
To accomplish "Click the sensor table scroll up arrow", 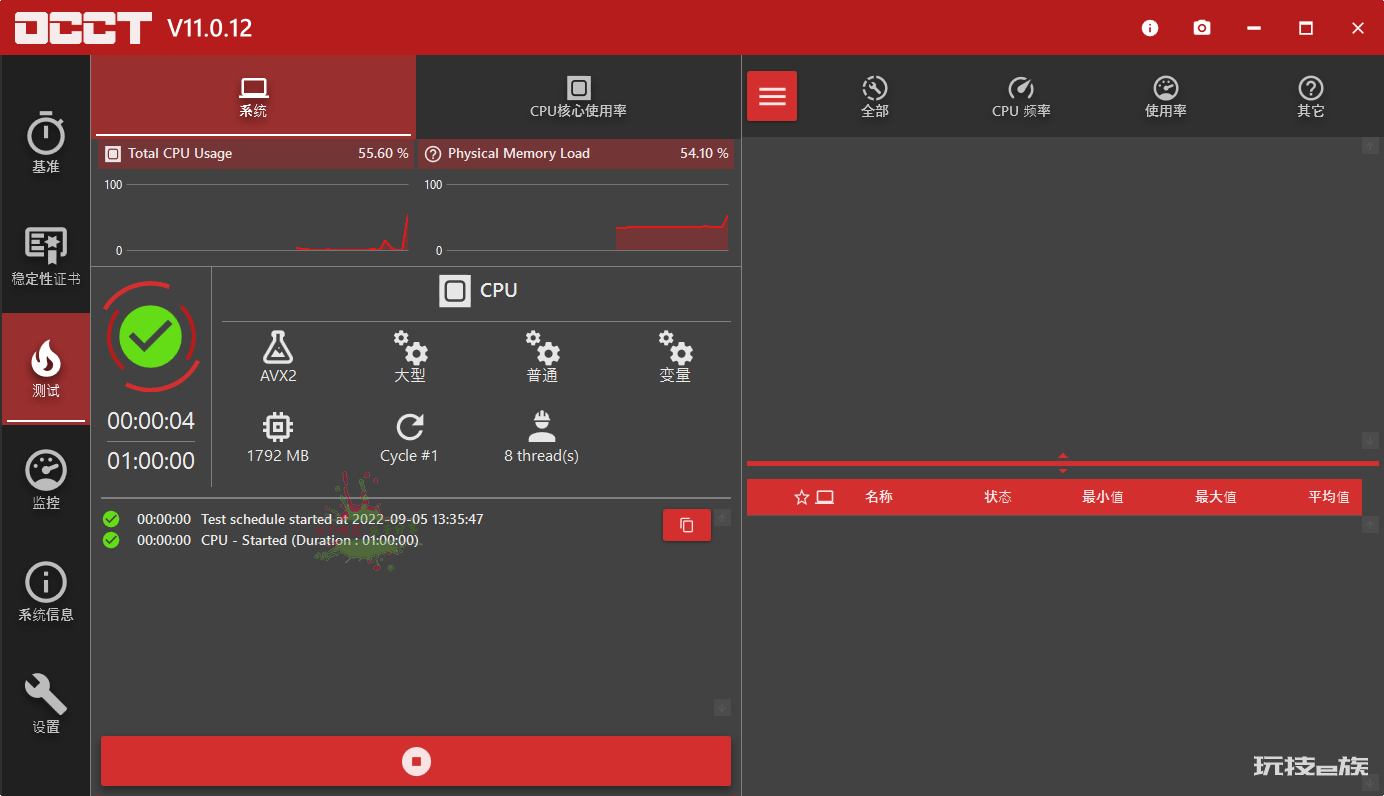I will (1371, 524).
